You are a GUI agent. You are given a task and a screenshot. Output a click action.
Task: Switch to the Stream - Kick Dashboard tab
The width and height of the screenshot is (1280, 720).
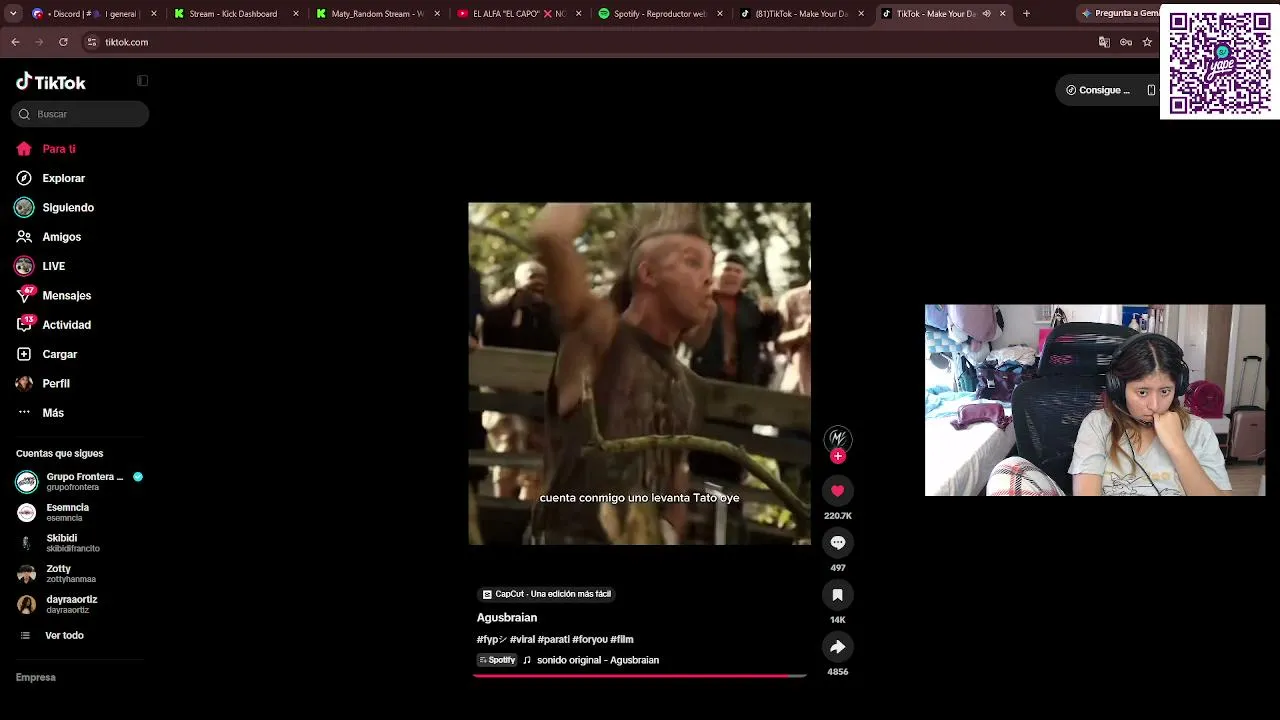coord(236,14)
